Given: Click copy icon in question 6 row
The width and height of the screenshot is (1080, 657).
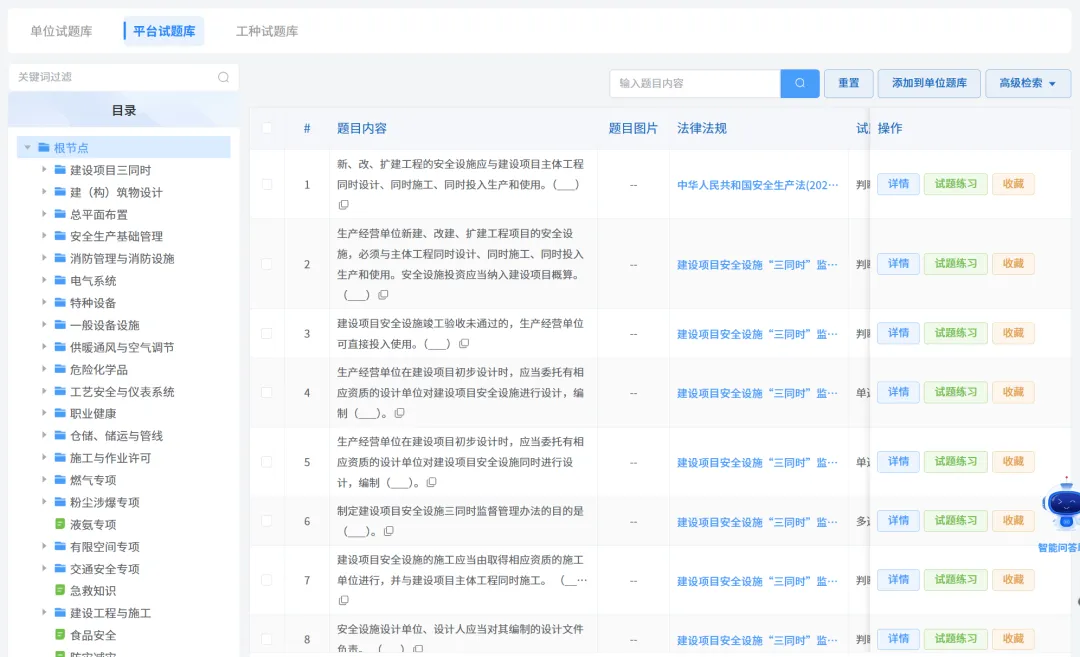Looking at the screenshot, I should pos(388,531).
